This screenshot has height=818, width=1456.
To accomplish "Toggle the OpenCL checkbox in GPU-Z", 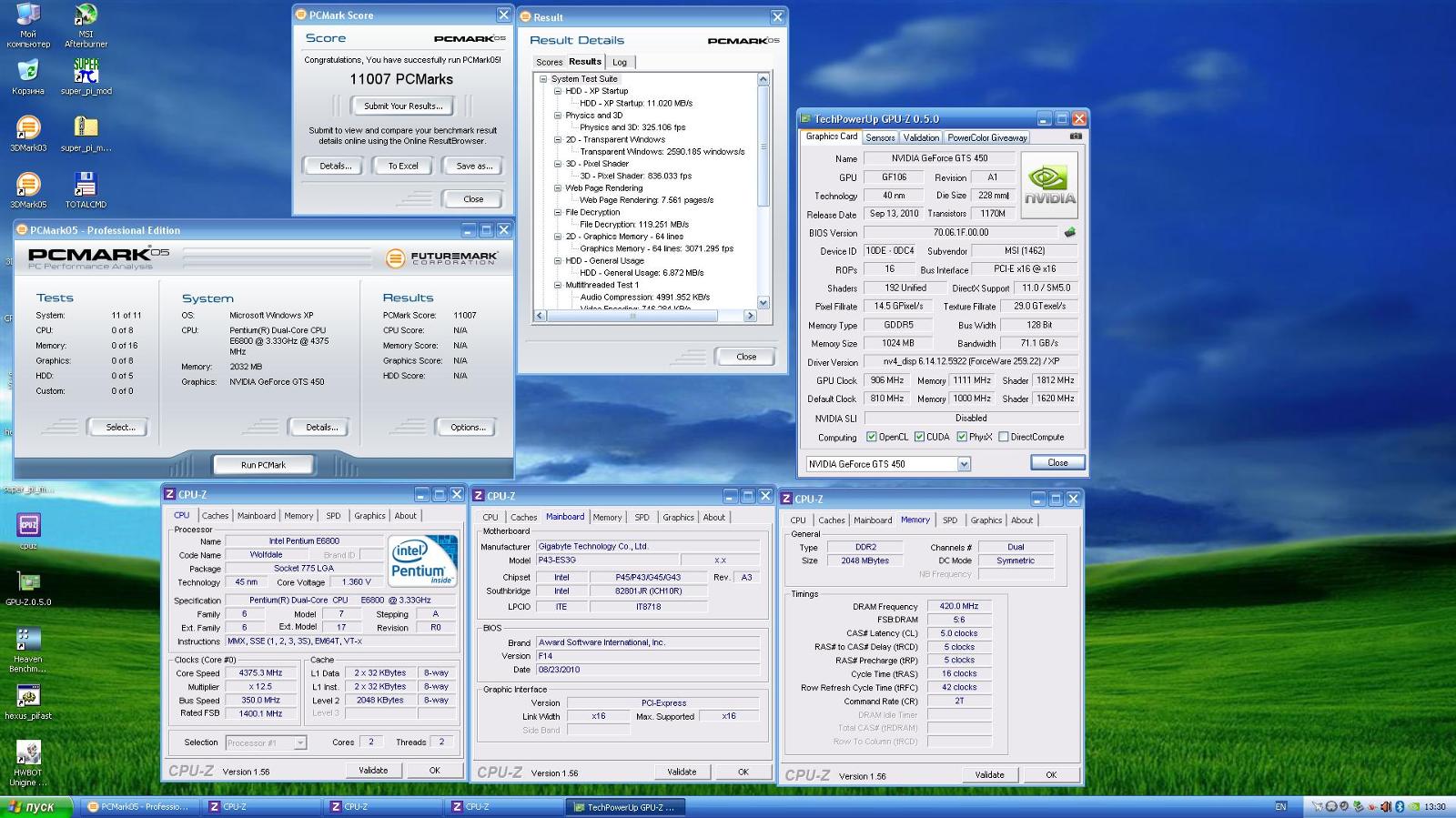I will pyautogui.click(x=871, y=437).
